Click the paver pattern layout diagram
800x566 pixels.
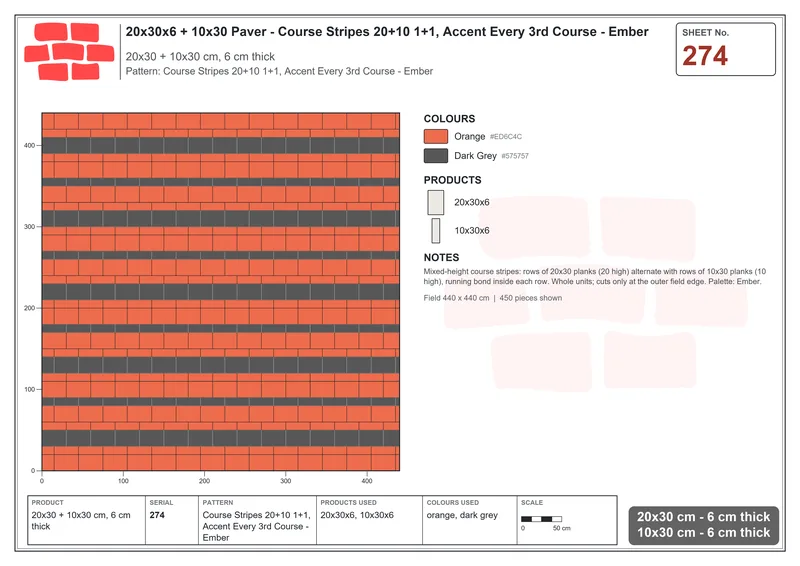tap(220, 292)
